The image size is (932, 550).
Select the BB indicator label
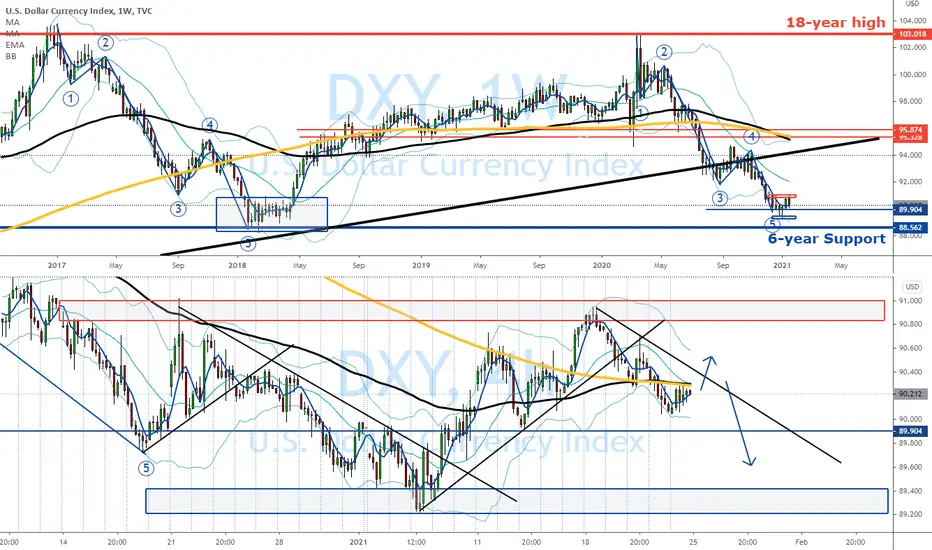pos(11,56)
